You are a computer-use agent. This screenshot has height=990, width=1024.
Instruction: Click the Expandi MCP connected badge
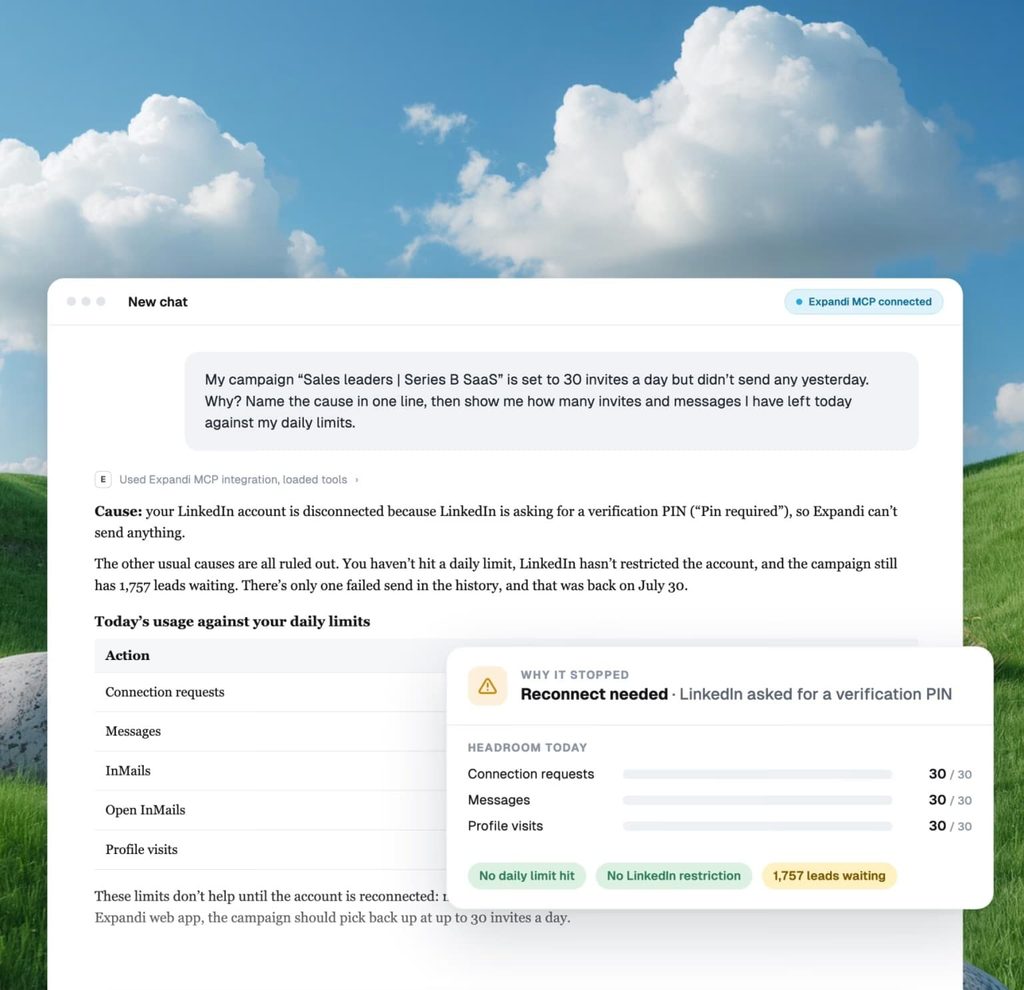coord(863,302)
